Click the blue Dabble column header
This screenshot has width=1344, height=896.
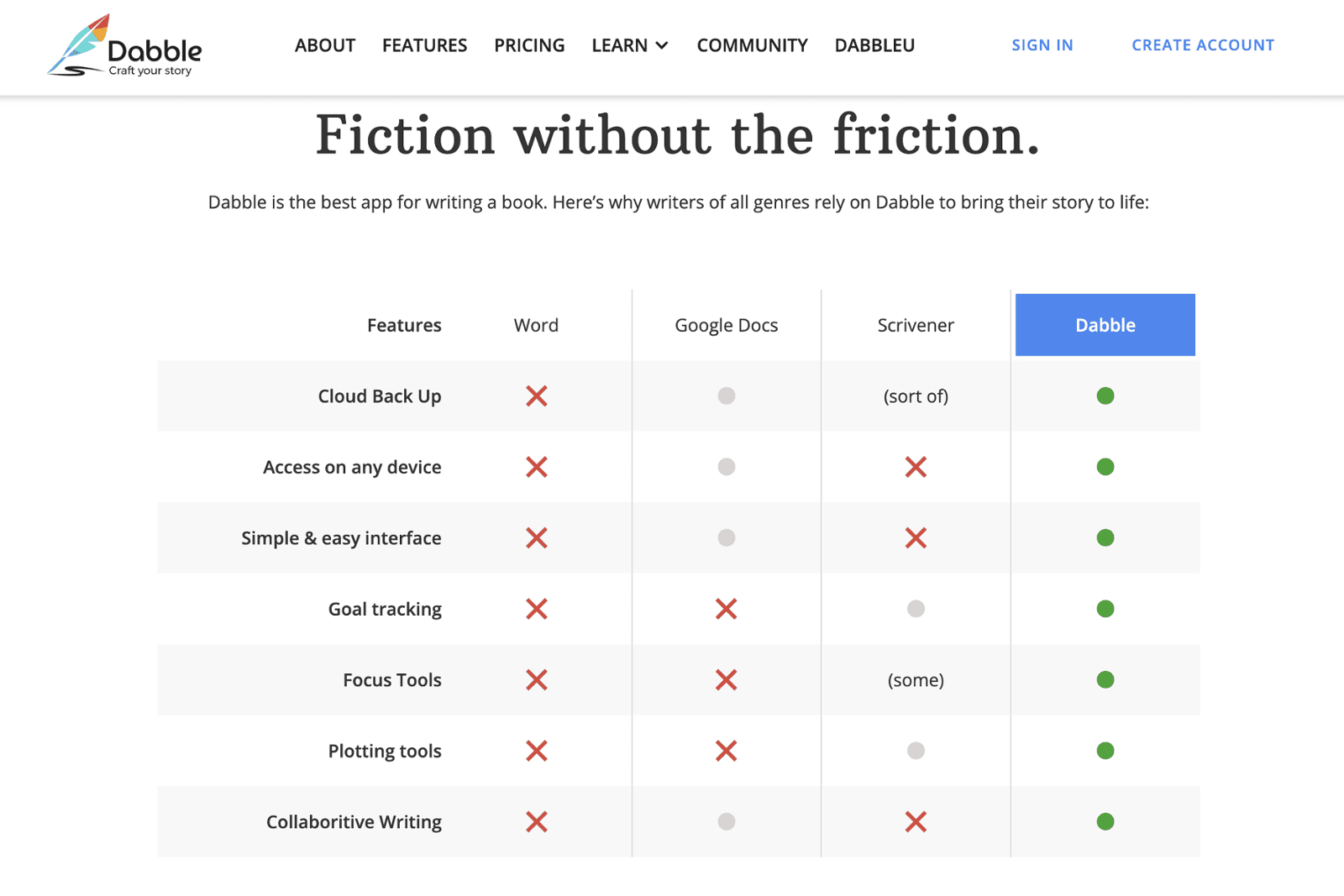coord(1105,325)
